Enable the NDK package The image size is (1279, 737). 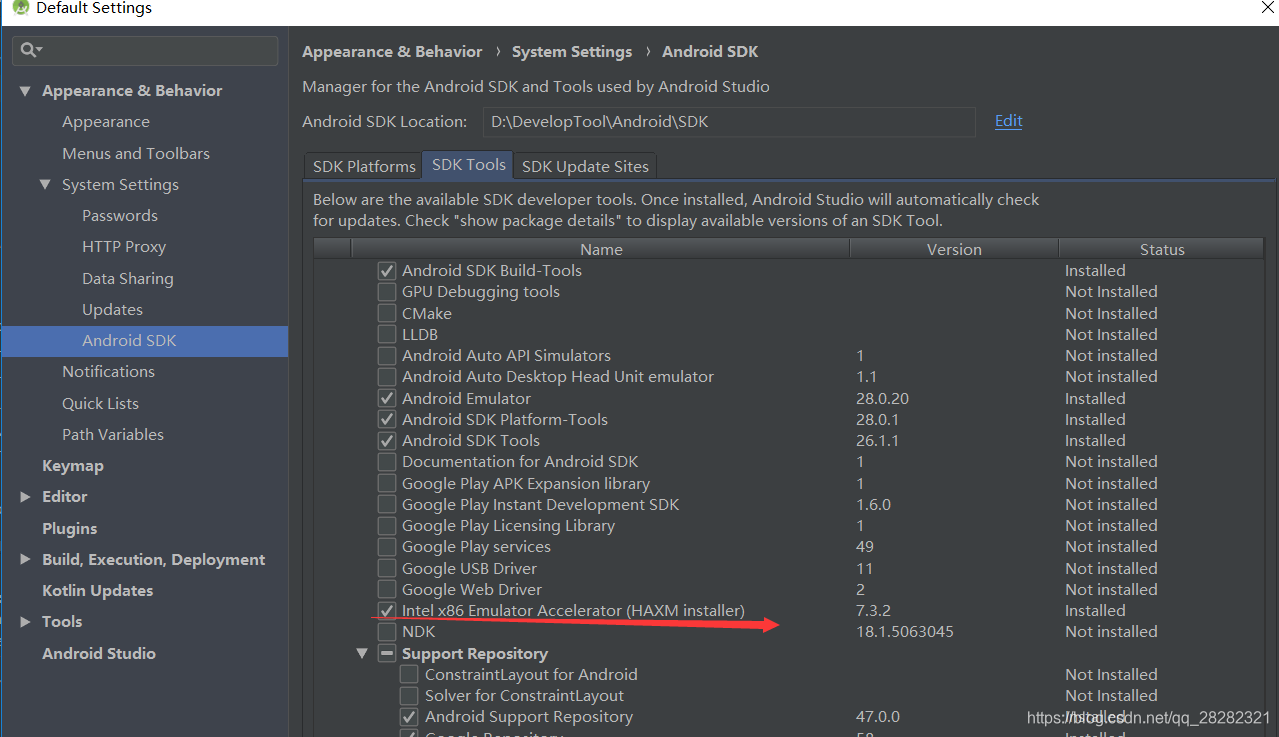(387, 631)
